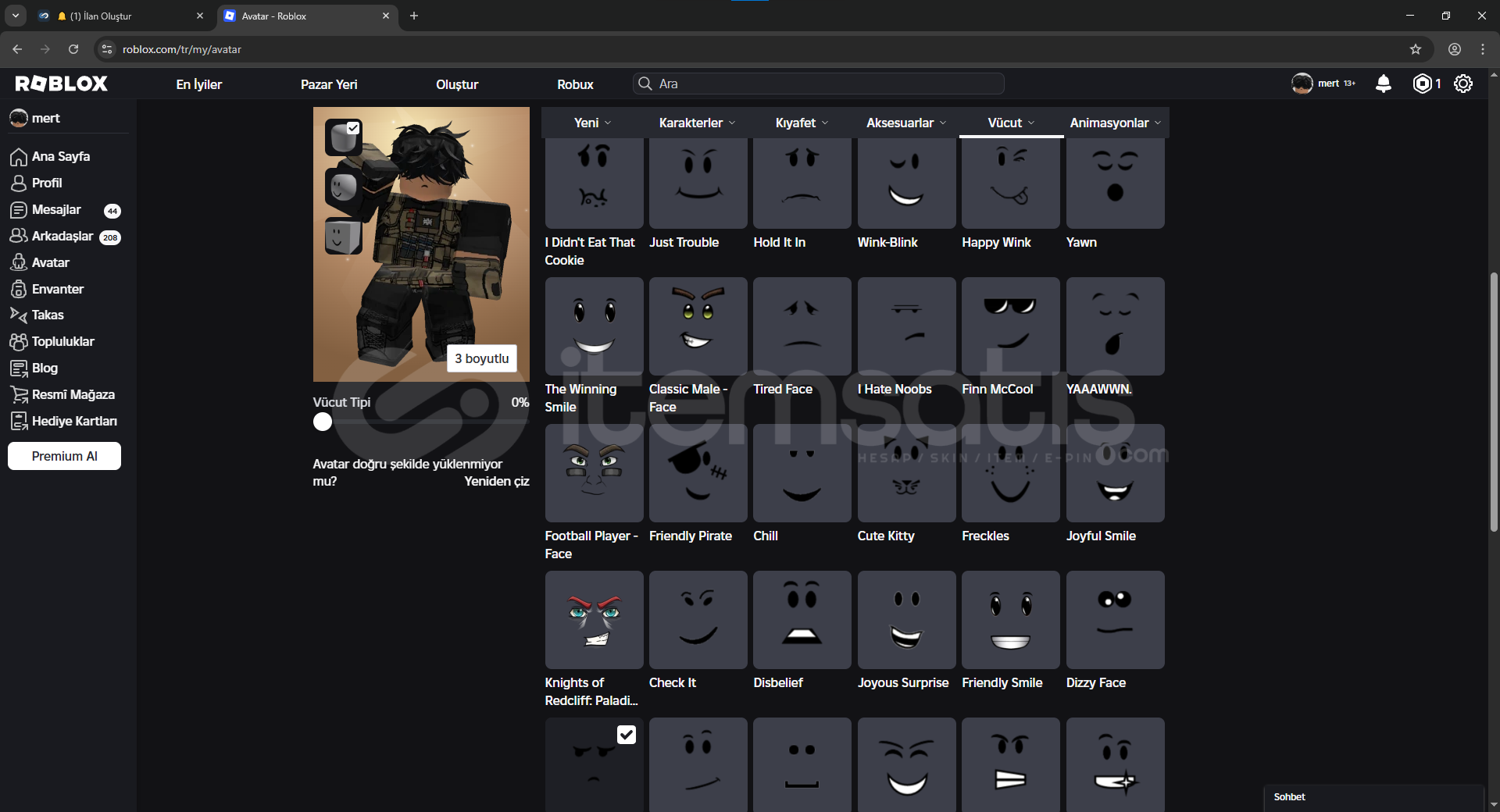1500x812 pixels.
Task: Open the Takas trade icon
Action: coord(19,315)
